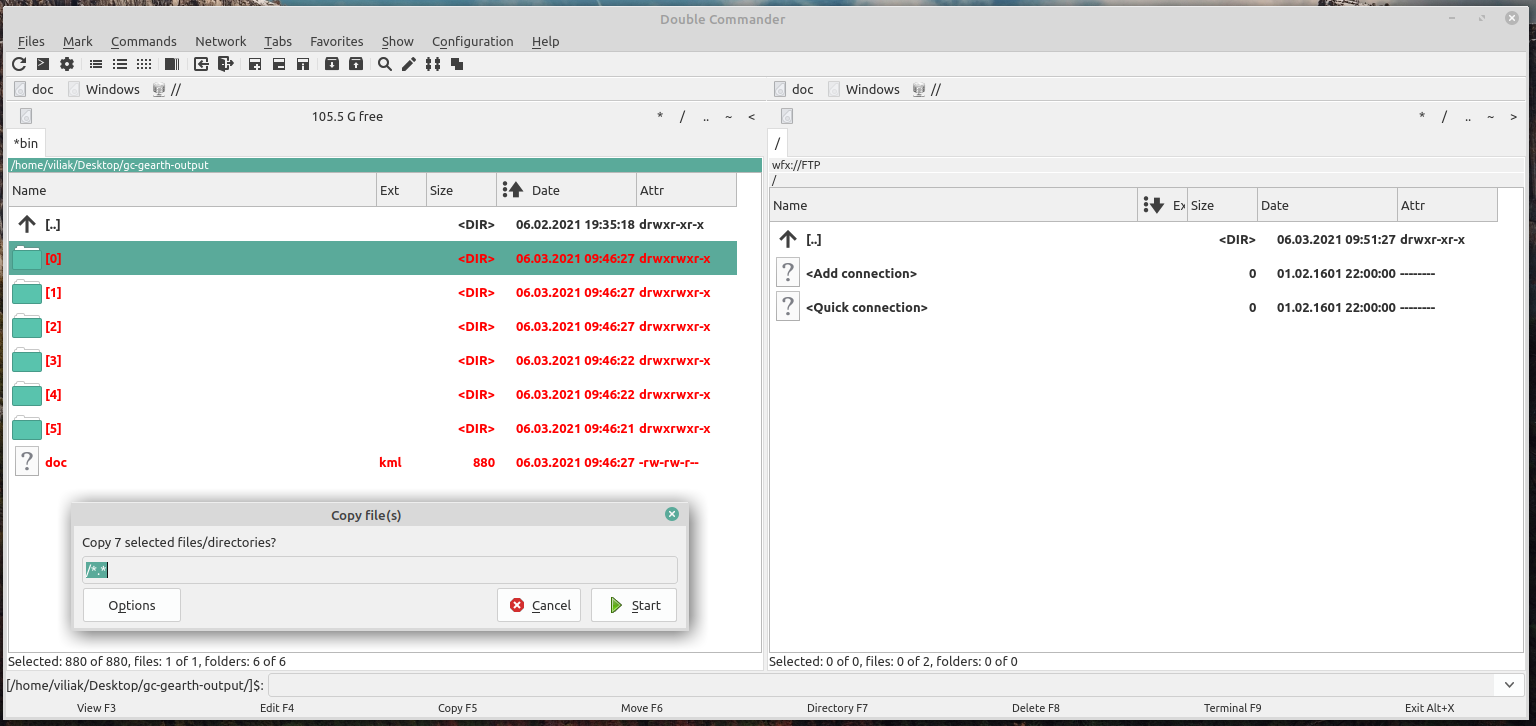Switch to thumbnails view using grid icon
1536x726 pixels.
144,64
